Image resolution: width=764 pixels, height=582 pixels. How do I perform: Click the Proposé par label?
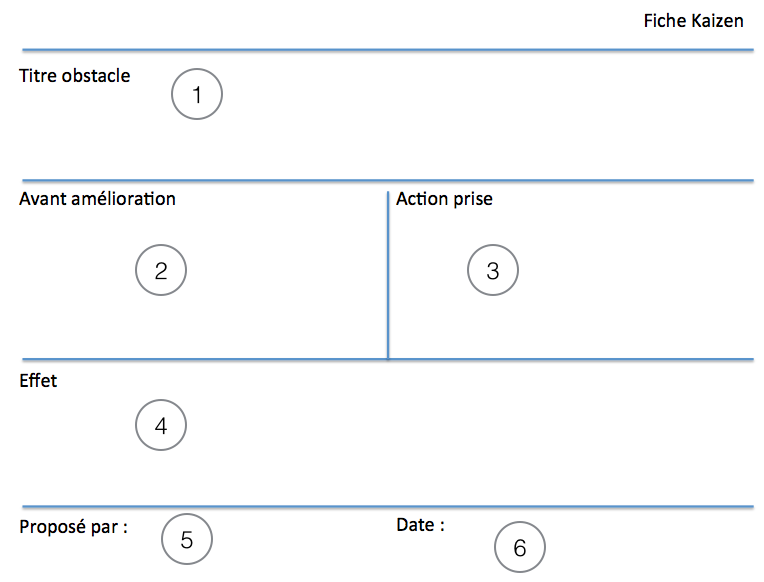point(73,527)
